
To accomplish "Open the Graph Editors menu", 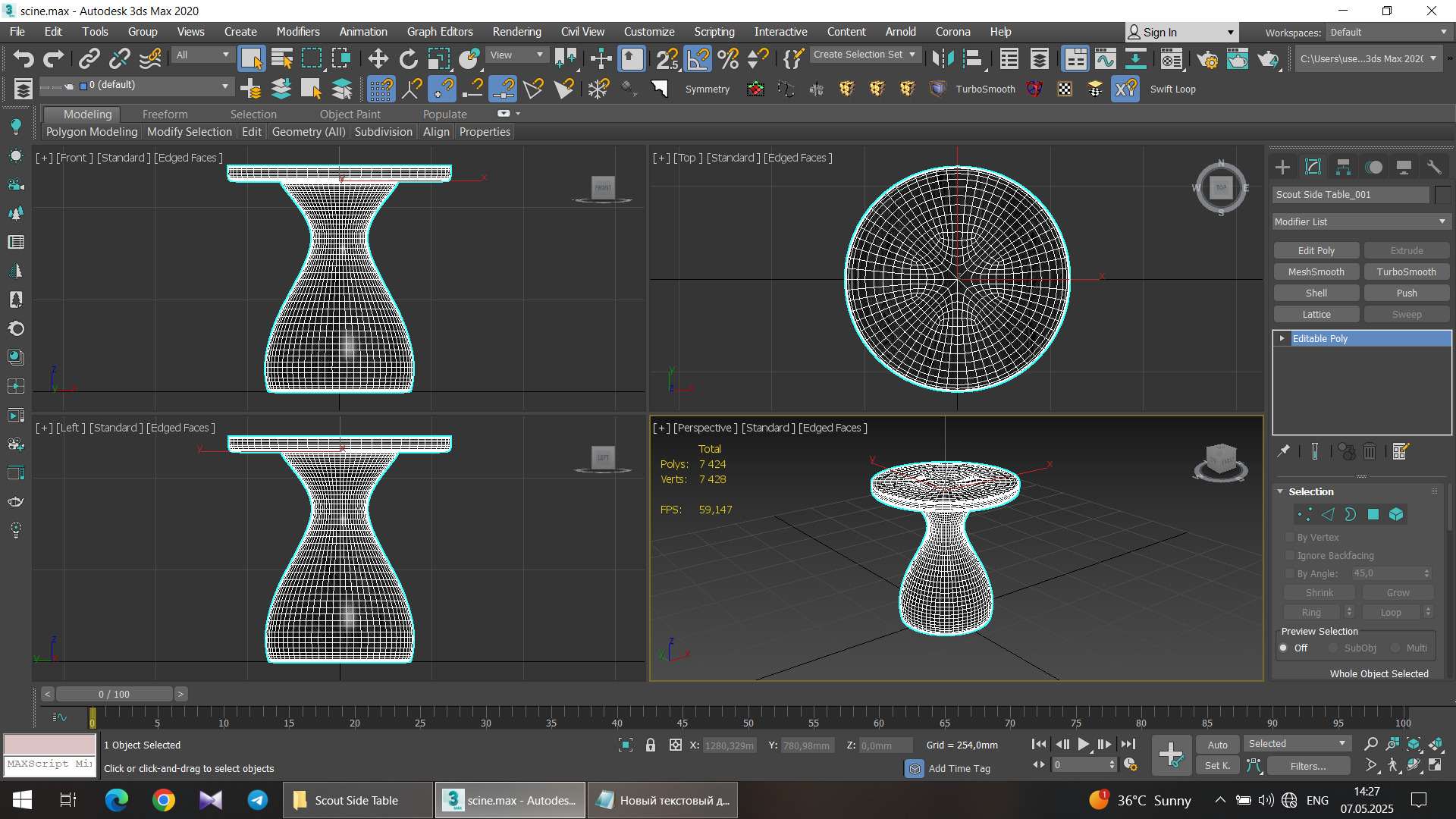I will tap(440, 32).
